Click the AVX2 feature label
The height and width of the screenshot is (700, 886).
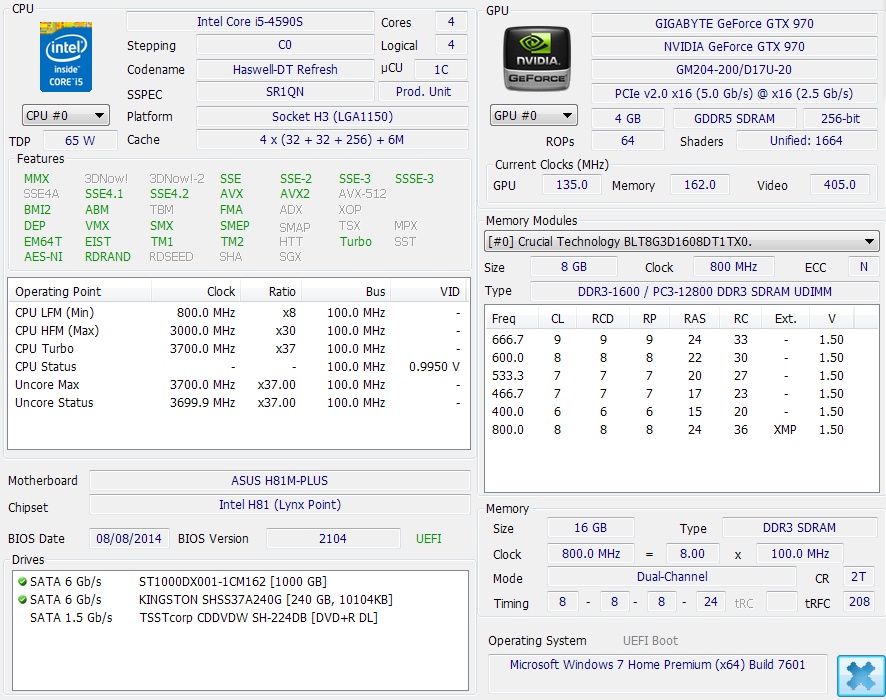[x=295, y=194]
